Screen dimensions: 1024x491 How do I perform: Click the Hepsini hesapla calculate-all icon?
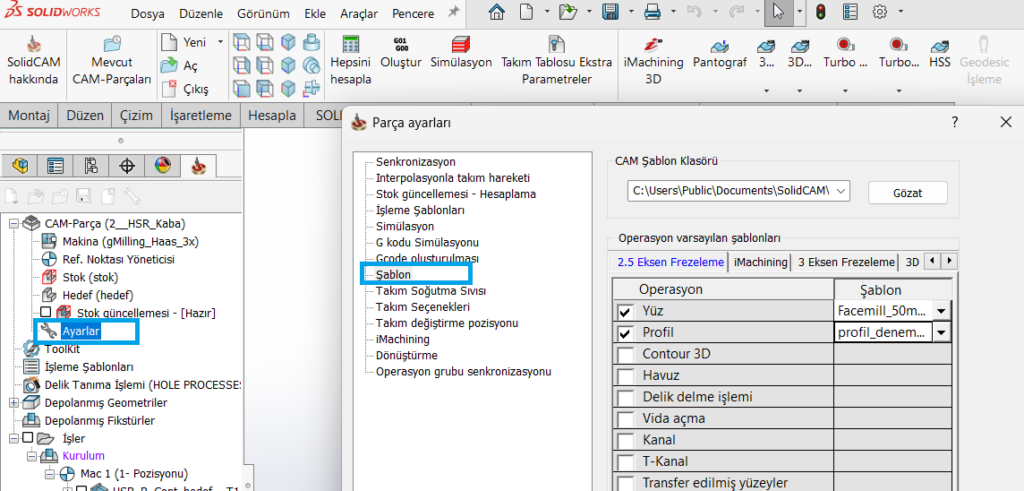click(350, 46)
